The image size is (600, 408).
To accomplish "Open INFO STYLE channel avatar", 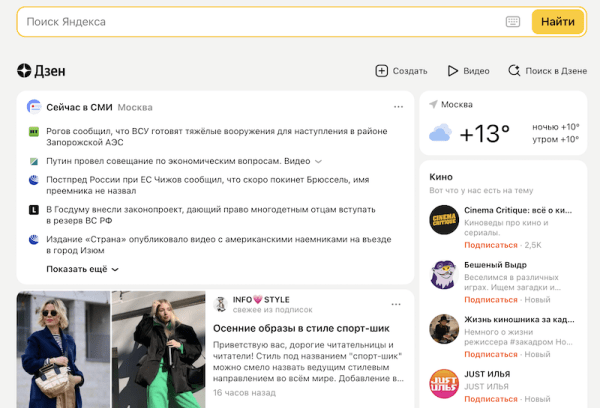I will pos(220,304).
